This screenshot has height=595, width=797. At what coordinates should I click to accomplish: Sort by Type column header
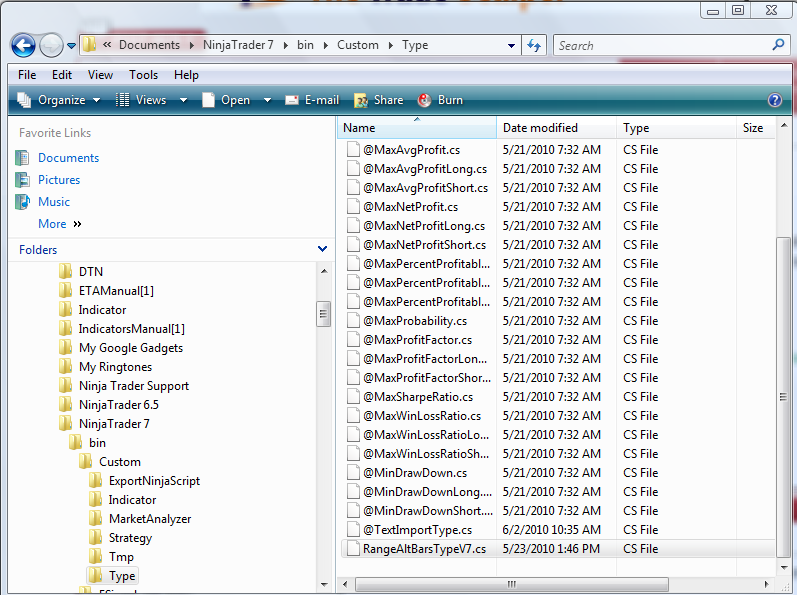coord(677,128)
